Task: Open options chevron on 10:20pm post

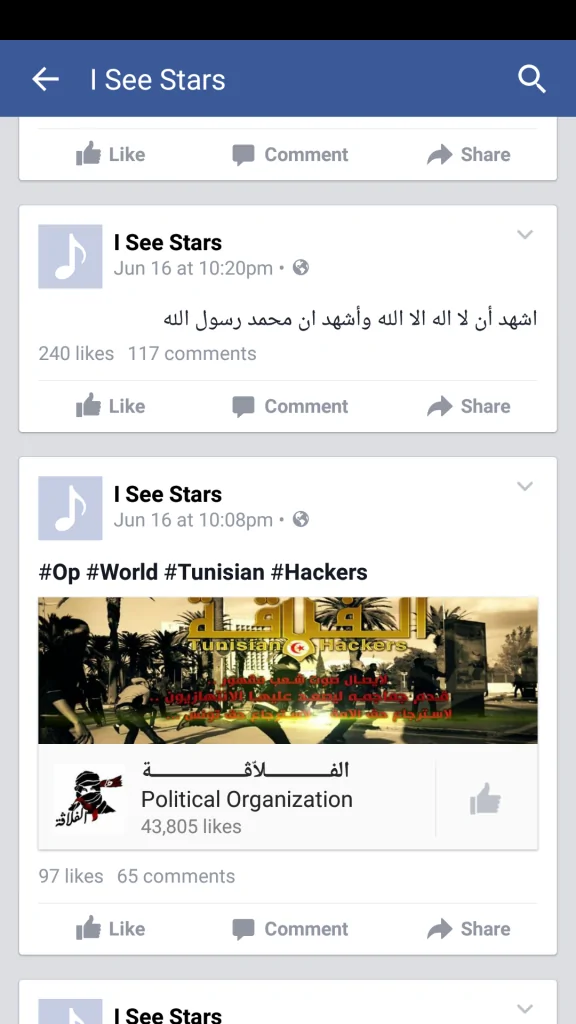Action: coord(525,234)
